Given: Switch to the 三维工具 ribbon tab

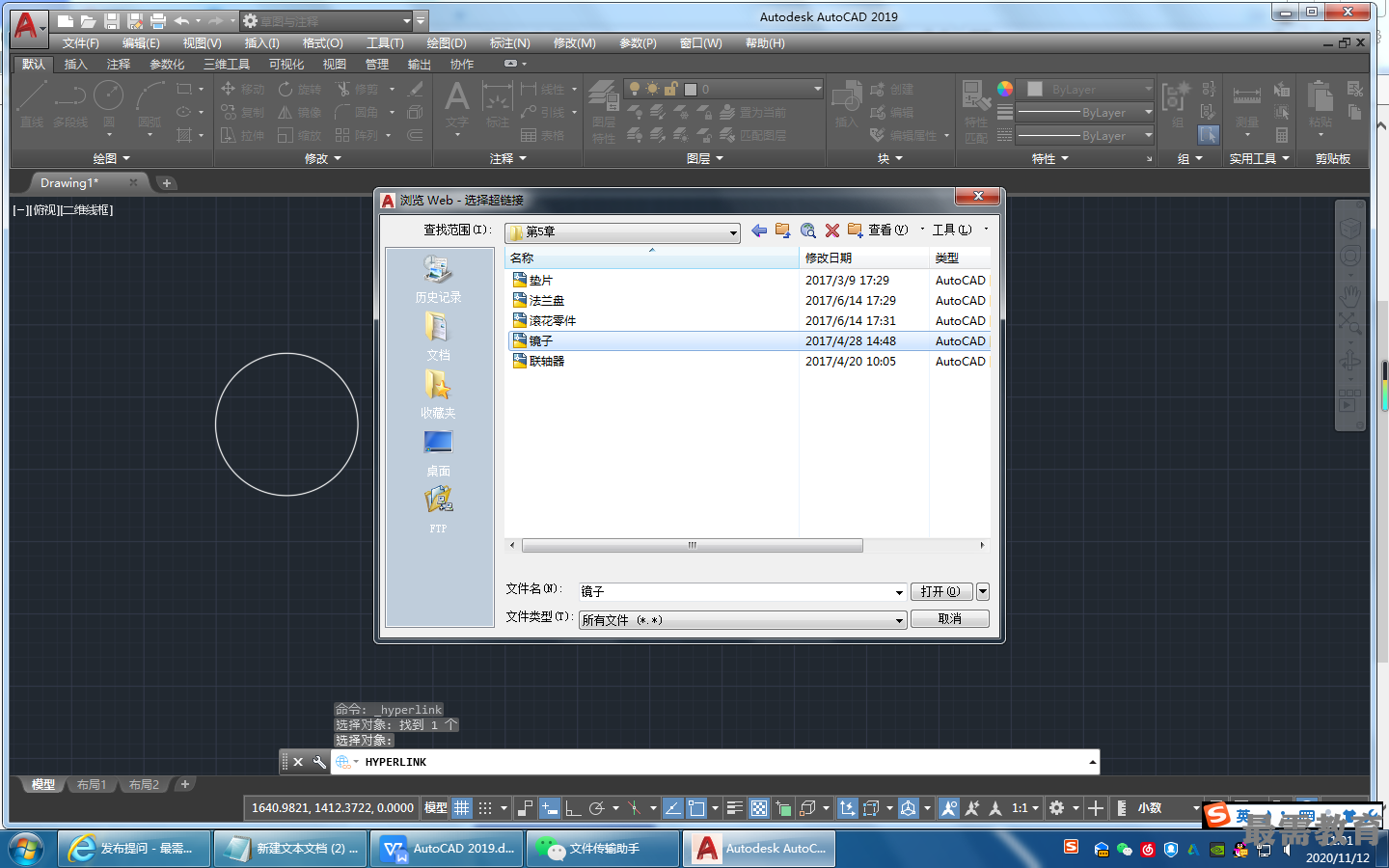Looking at the screenshot, I should (227, 65).
